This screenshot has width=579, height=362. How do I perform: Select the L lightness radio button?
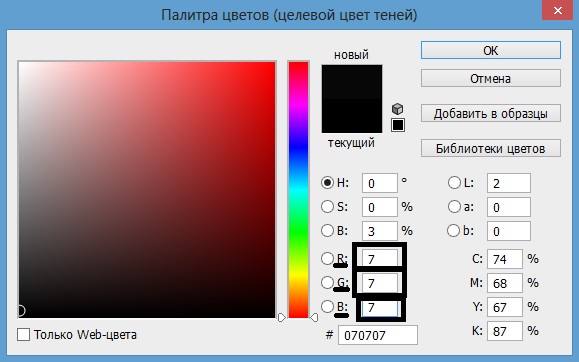click(x=454, y=183)
